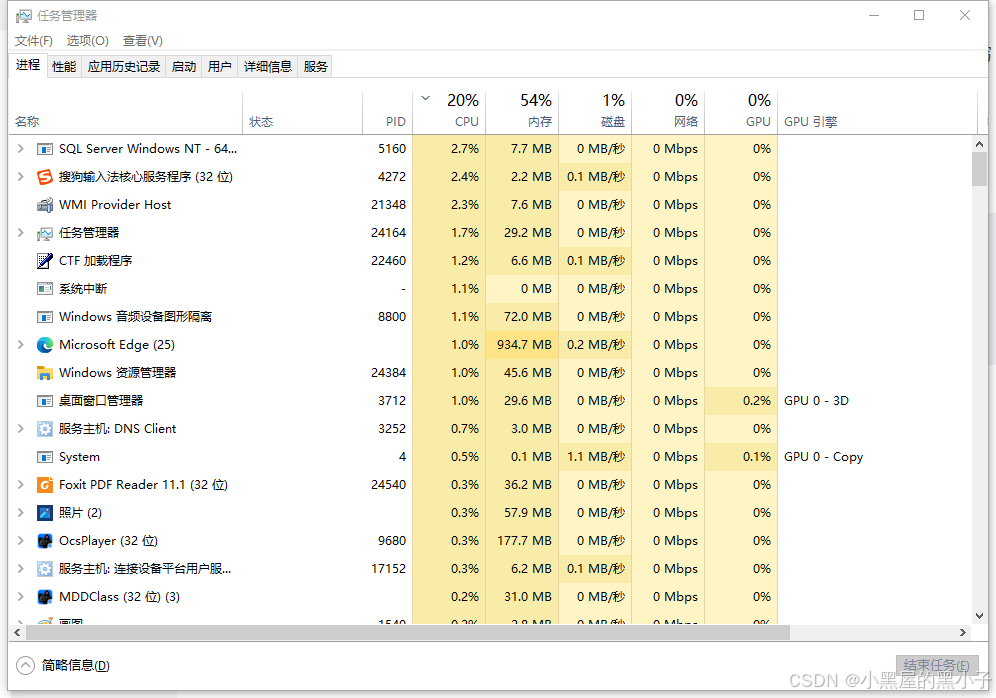Expand the MDDClass (32 位) group
The height and width of the screenshot is (698, 996).
[20, 596]
